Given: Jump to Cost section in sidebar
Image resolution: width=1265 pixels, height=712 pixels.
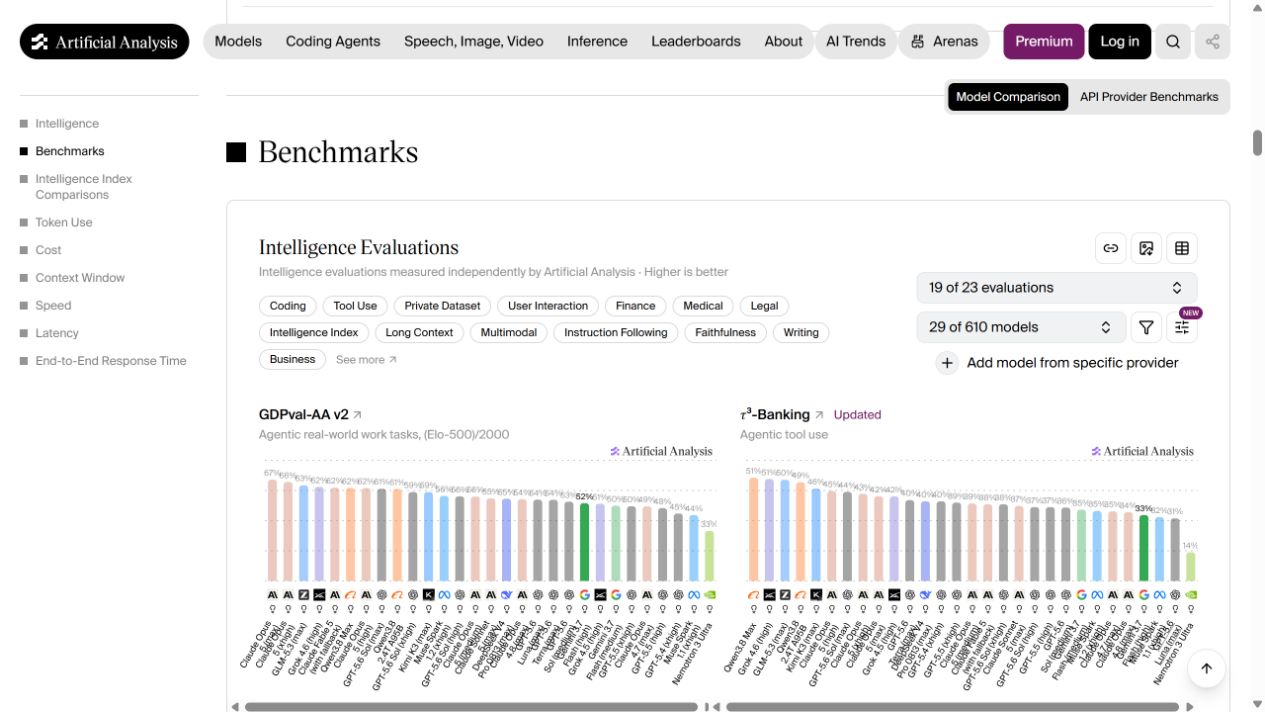Looking at the screenshot, I should (x=48, y=250).
